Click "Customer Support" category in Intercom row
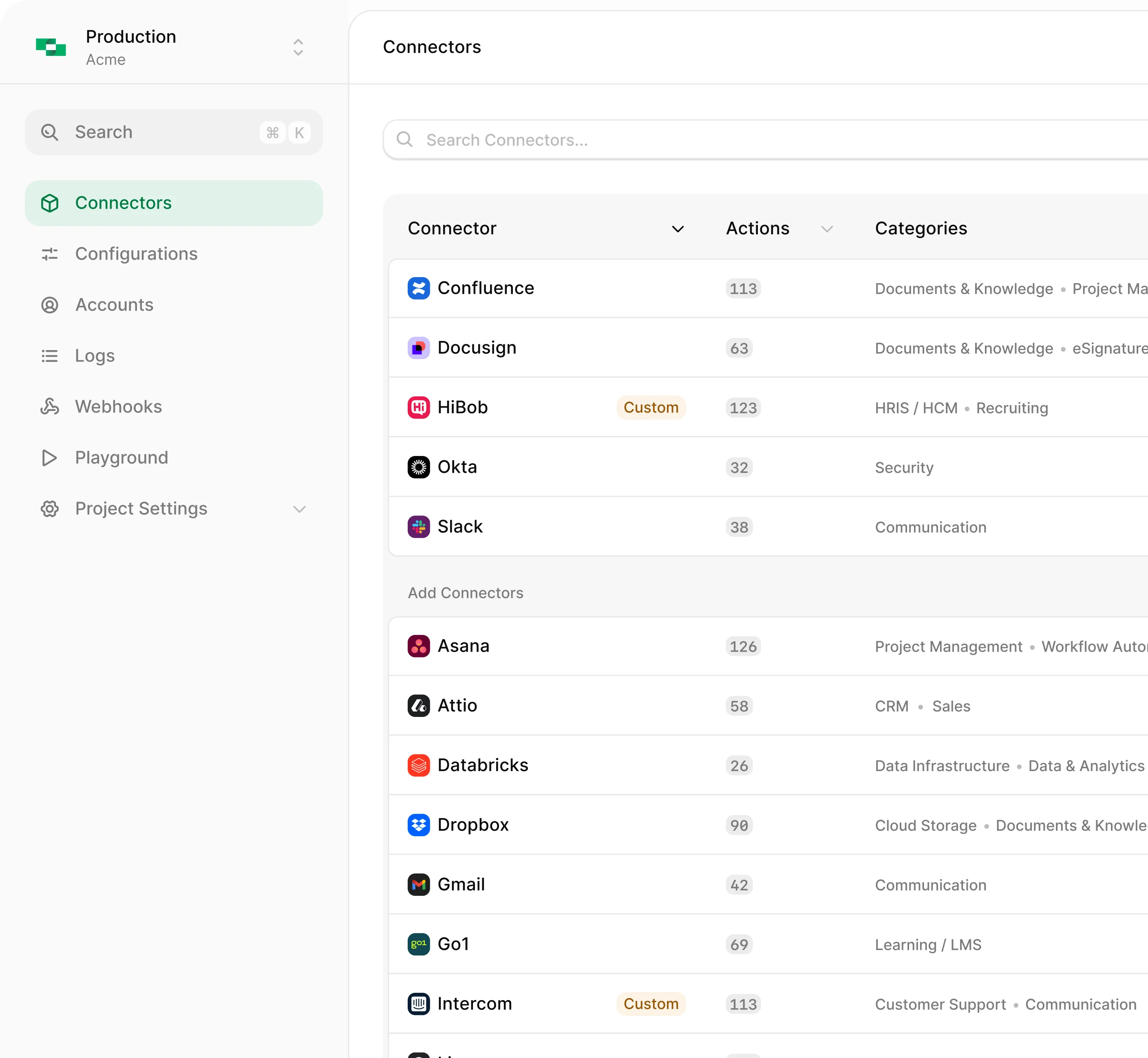Viewport: 1148px width, 1058px height. (940, 1004)
